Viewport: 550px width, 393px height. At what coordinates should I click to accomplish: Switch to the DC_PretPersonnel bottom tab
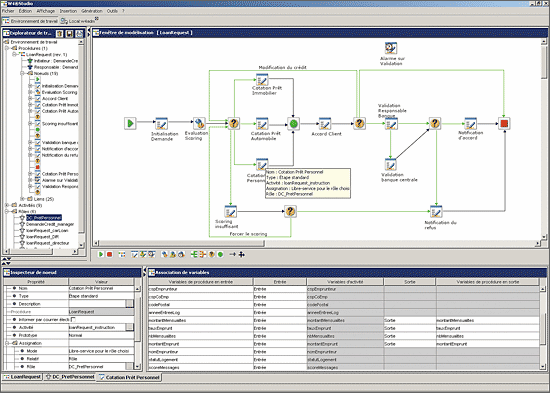point(70,377)
